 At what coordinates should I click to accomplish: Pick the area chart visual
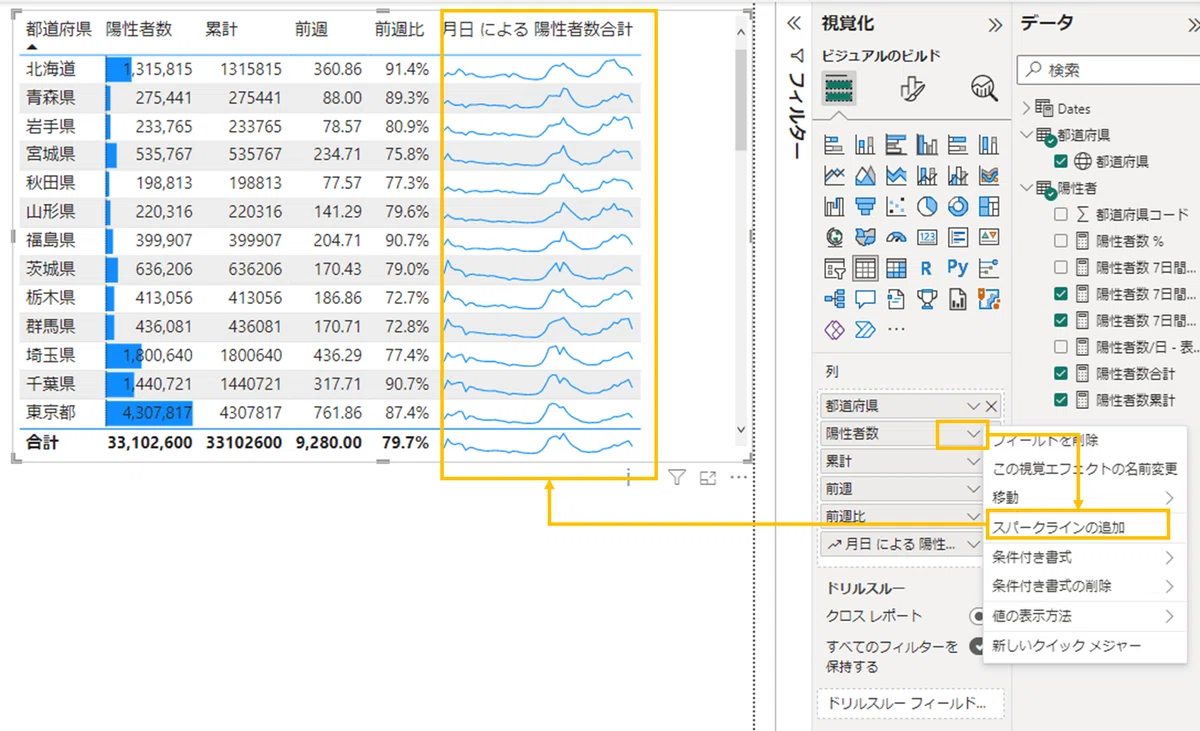coord(865,176)
